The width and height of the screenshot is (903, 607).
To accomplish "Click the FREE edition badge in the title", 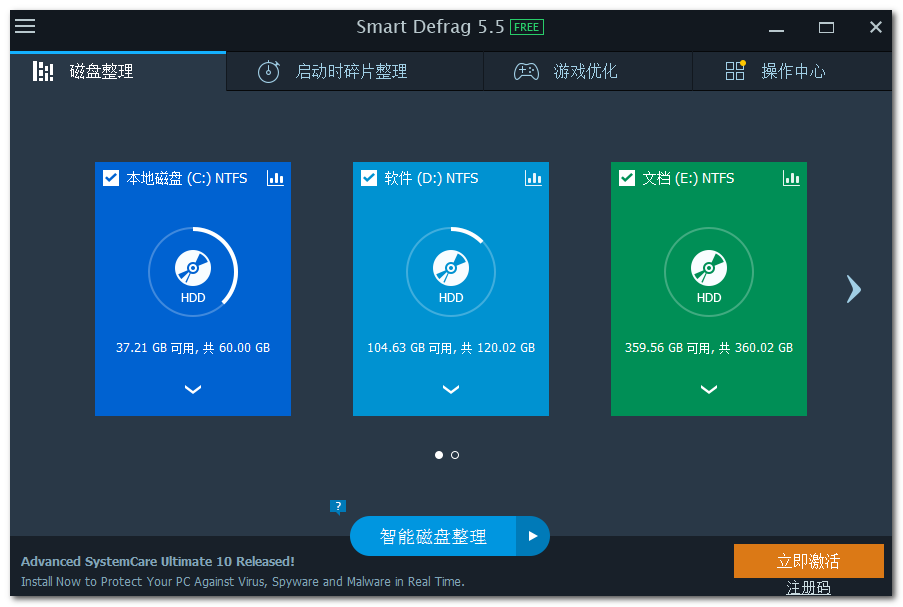I will [526, 27].
